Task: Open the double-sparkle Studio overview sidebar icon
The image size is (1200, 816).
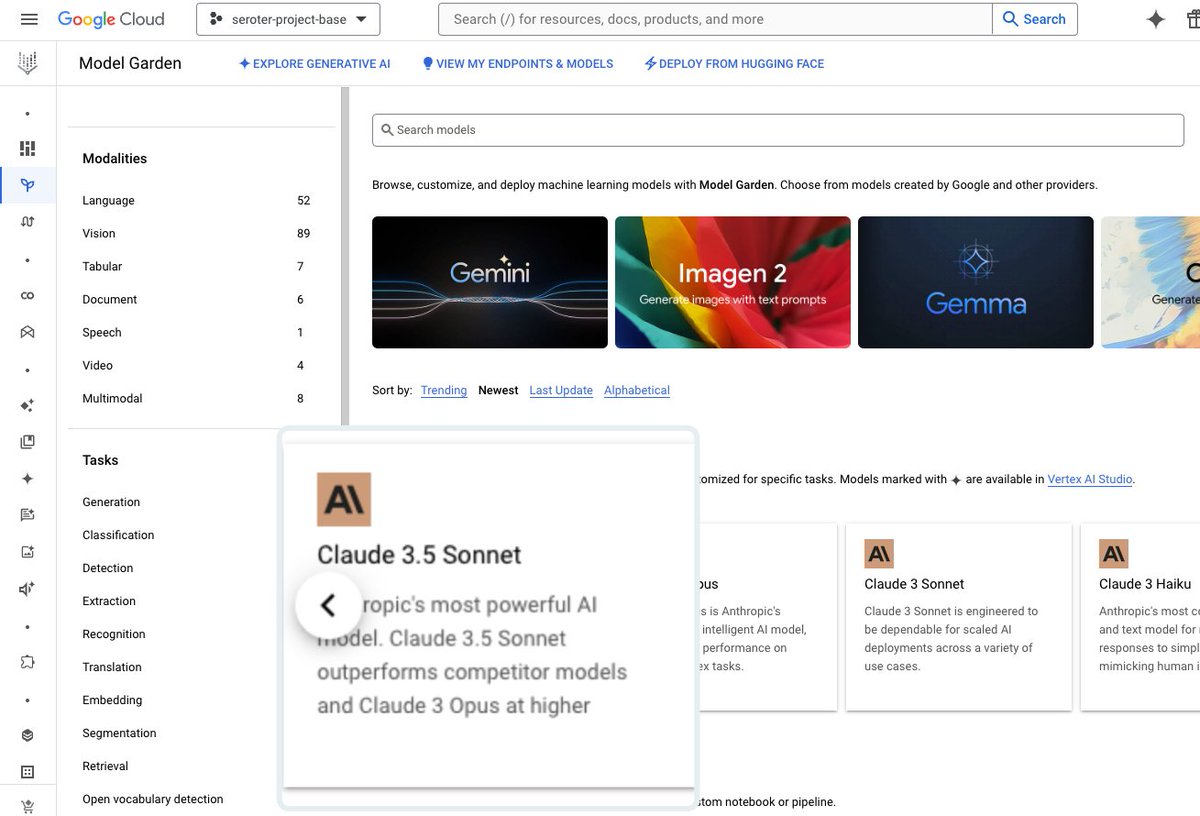Action: (28, 405)
